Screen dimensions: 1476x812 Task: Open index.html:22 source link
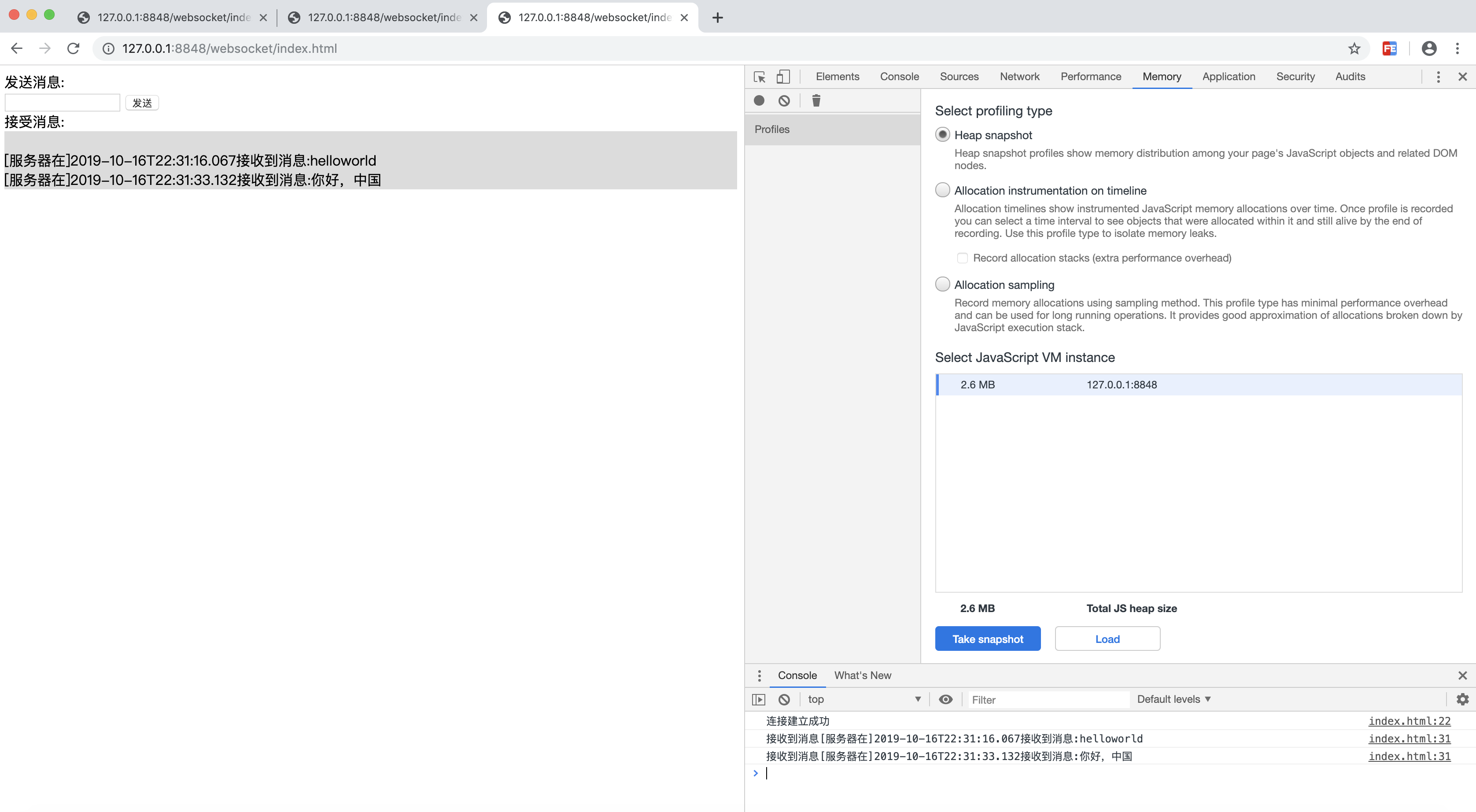pyautogui.click(x=1410, y=721)
